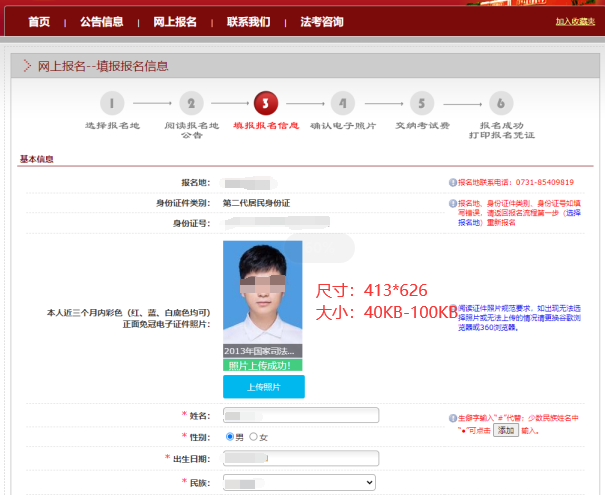Viewport: 605px width, 495px height.
Task: Click the 姓名 text input field
Action: point(300,415)
